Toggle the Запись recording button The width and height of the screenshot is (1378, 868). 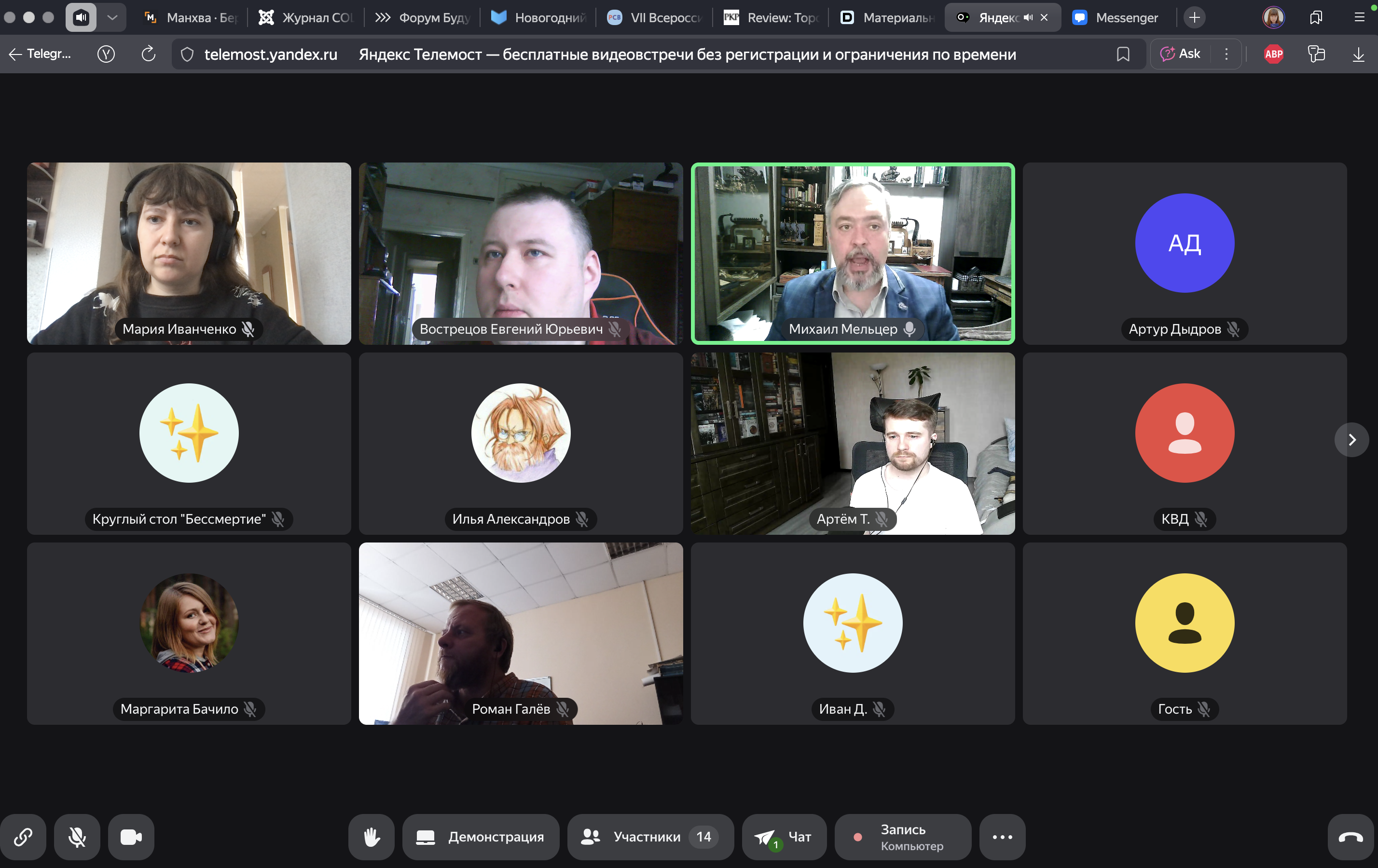click(x=902, y=837)
